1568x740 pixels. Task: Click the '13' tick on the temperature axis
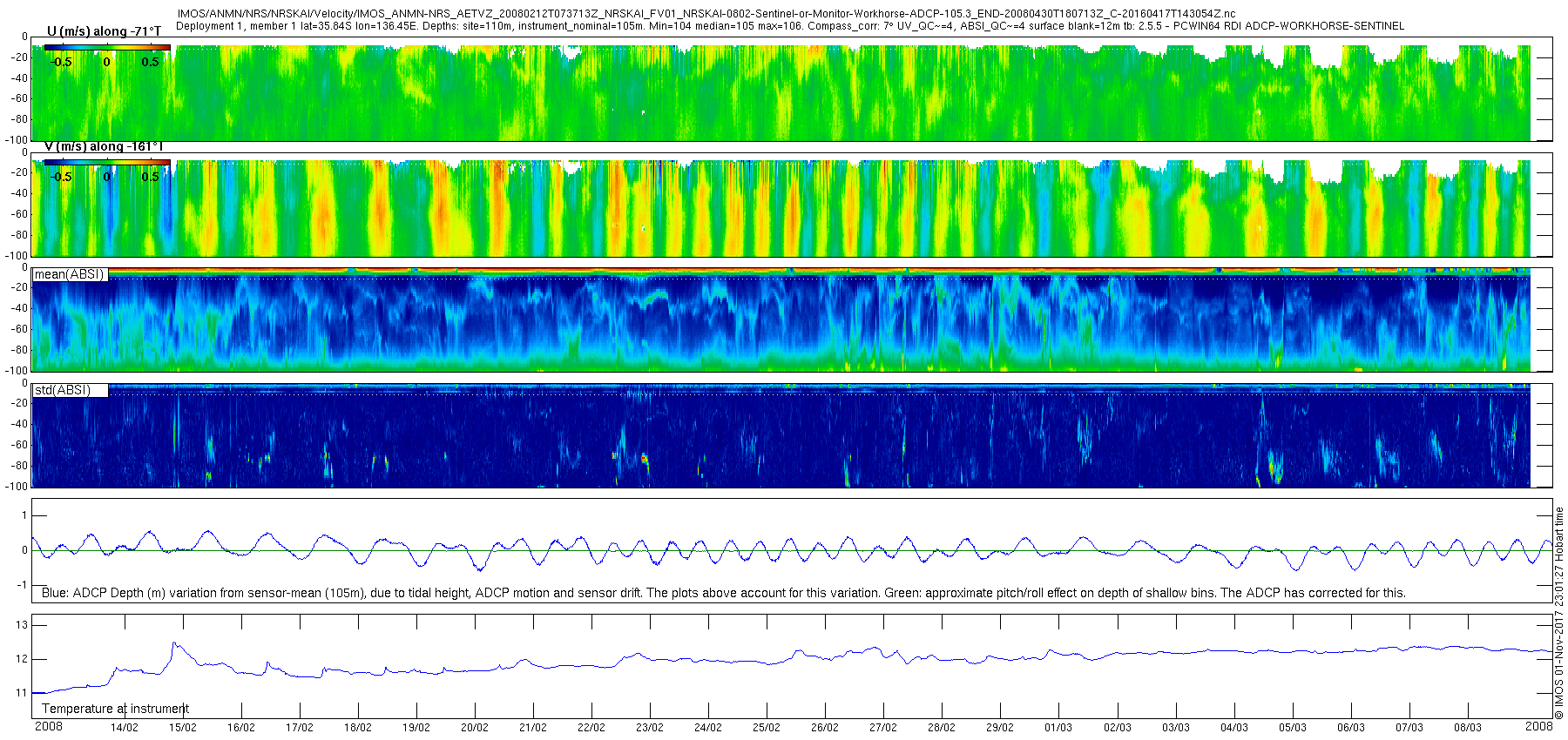(21, 624)
